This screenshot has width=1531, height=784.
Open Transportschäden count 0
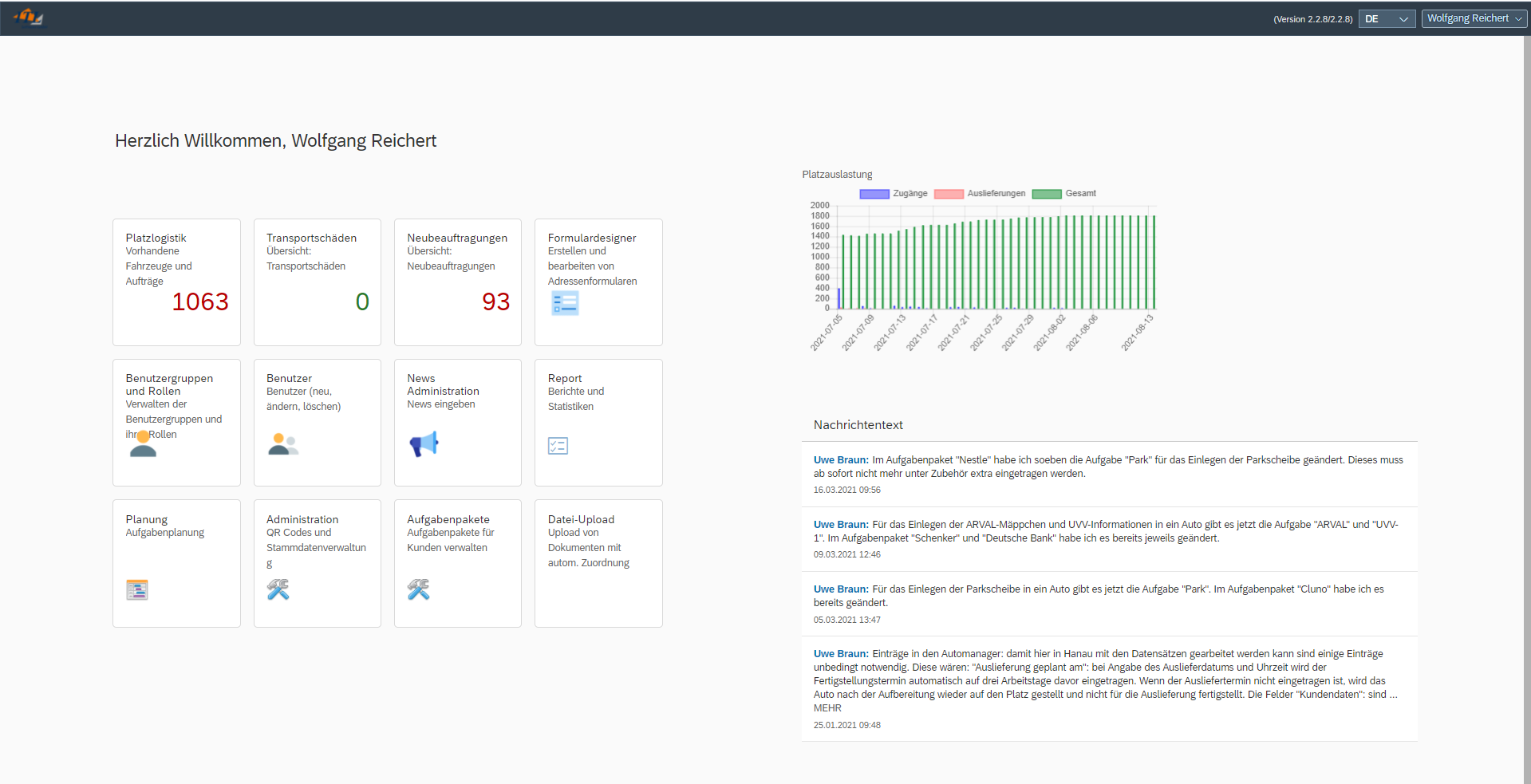[362, 302]
